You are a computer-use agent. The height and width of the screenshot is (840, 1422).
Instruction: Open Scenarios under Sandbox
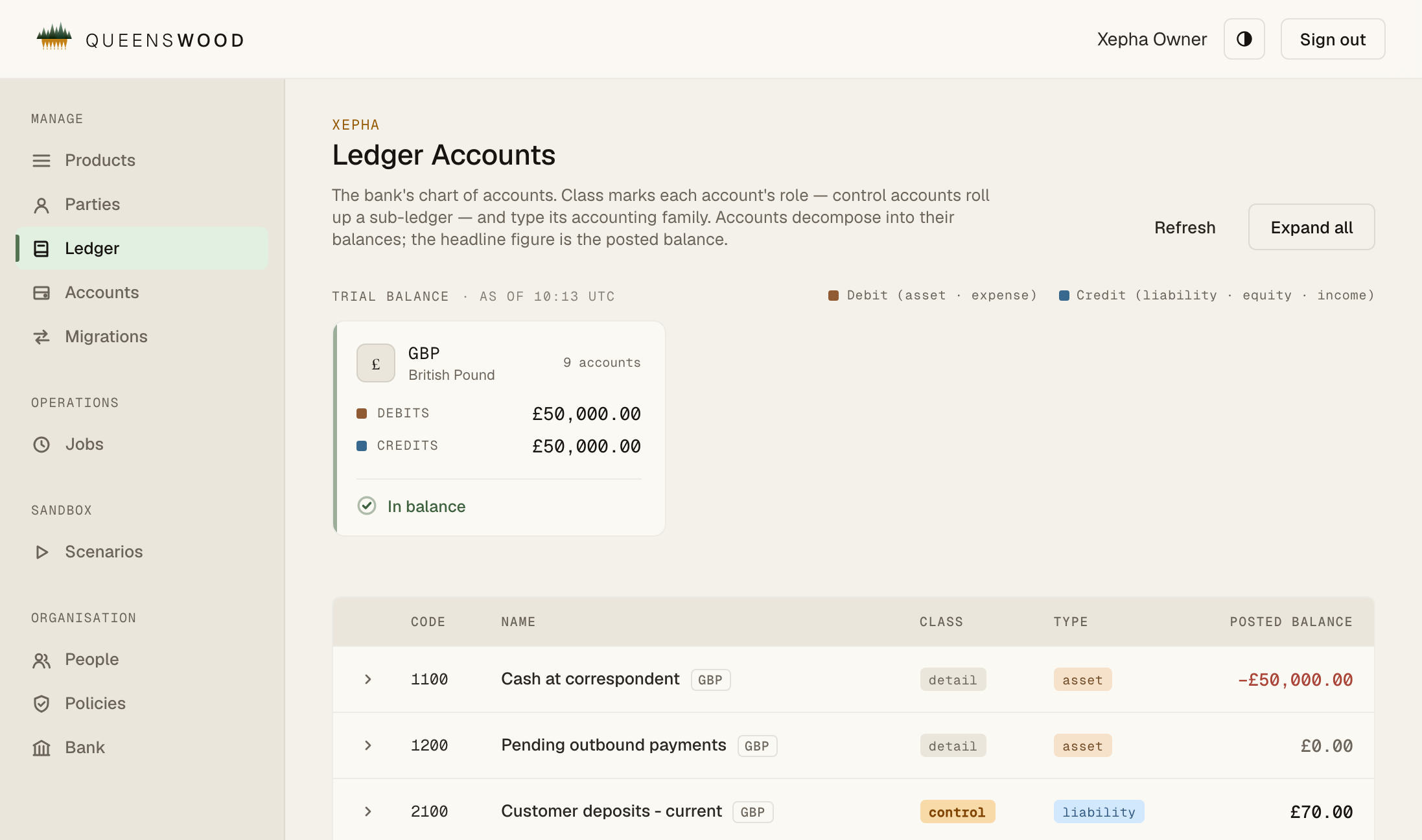(x=141, y=552)
